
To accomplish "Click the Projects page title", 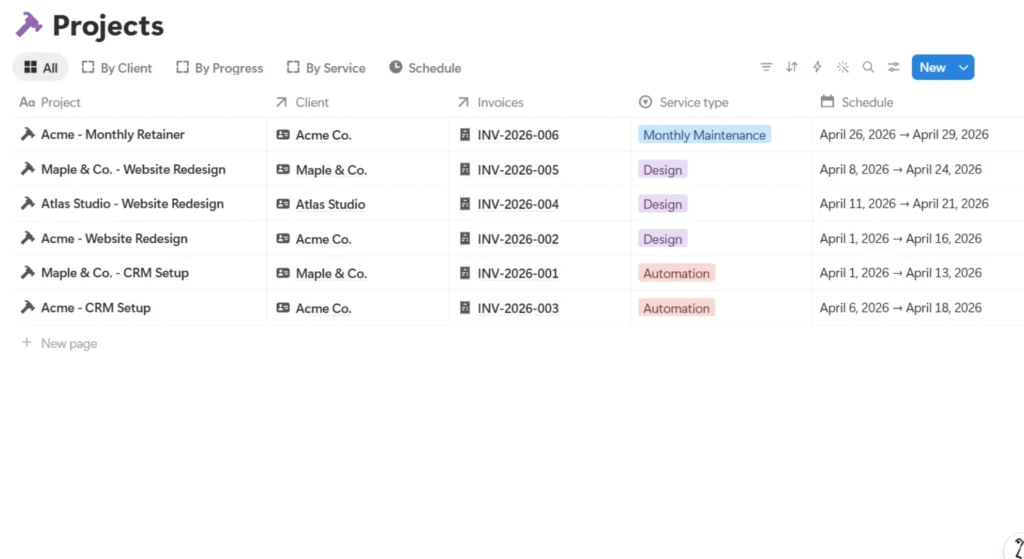I will [108, 25].
